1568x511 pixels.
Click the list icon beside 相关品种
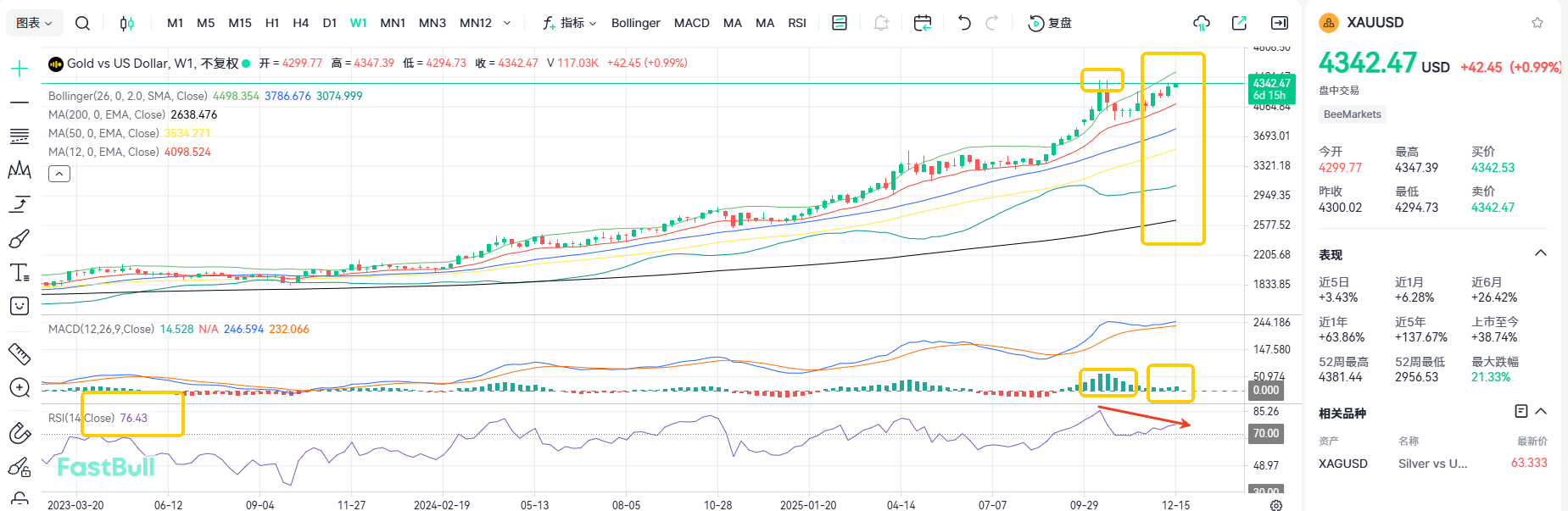1521,411
